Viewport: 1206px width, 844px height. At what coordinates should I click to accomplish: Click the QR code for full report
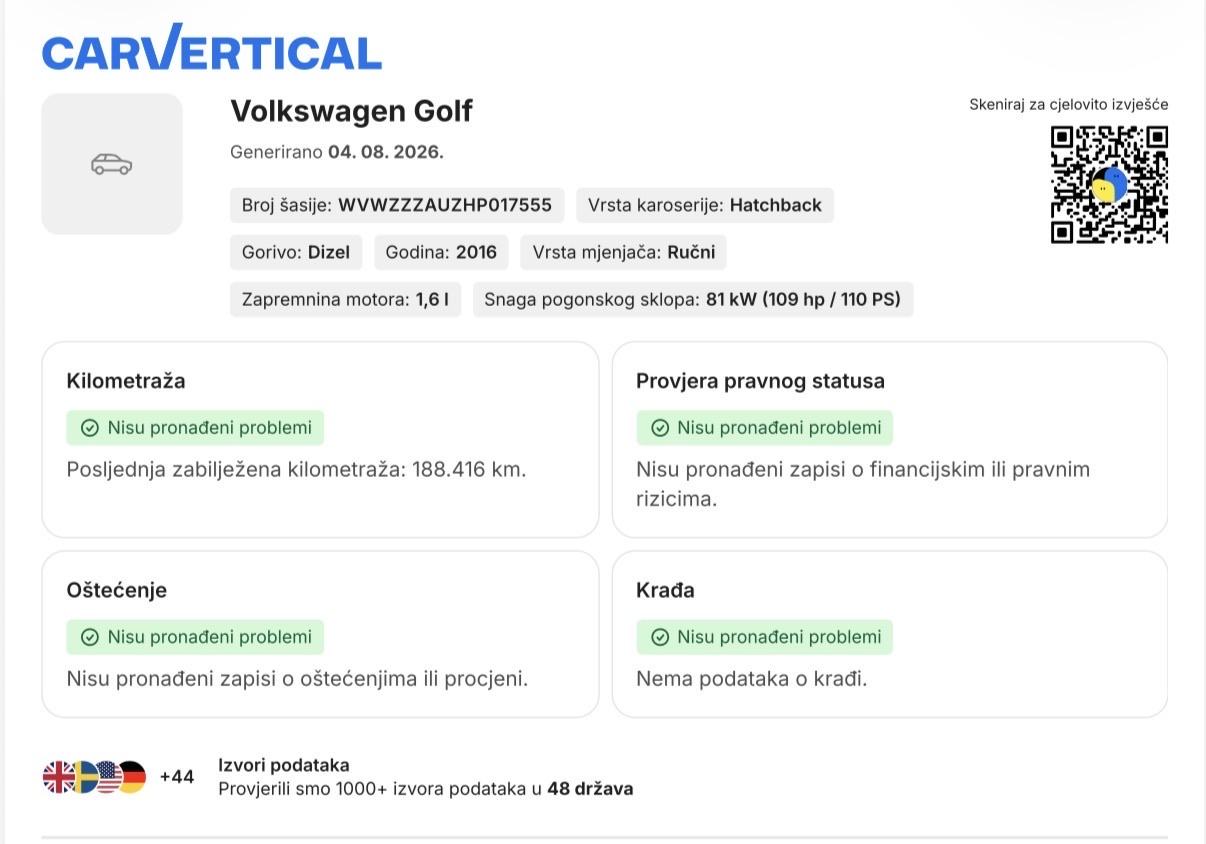1109,184
